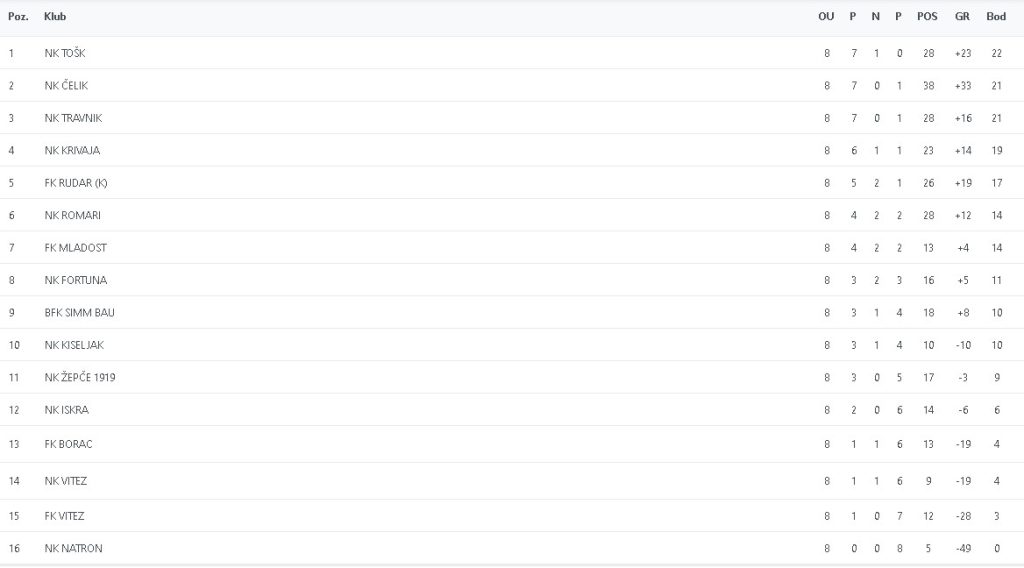Open NK FORTUNA club entry
This screenshot has height=568, width=1024.
[75, 280]
